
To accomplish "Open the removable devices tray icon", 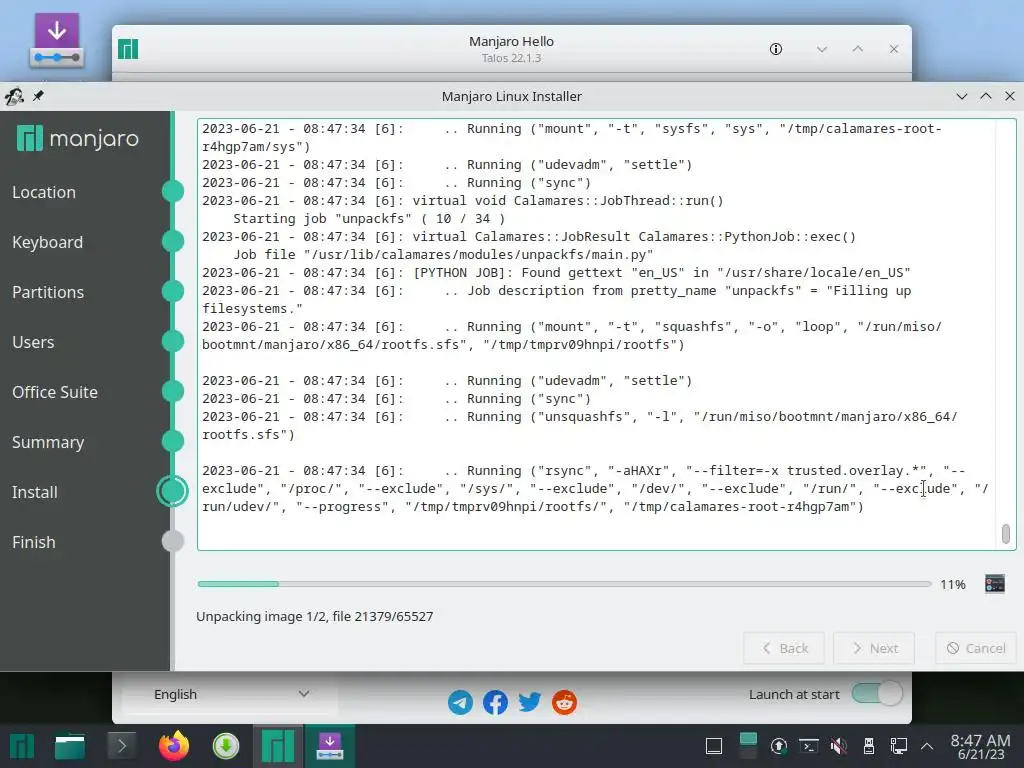I will point(869,746).
